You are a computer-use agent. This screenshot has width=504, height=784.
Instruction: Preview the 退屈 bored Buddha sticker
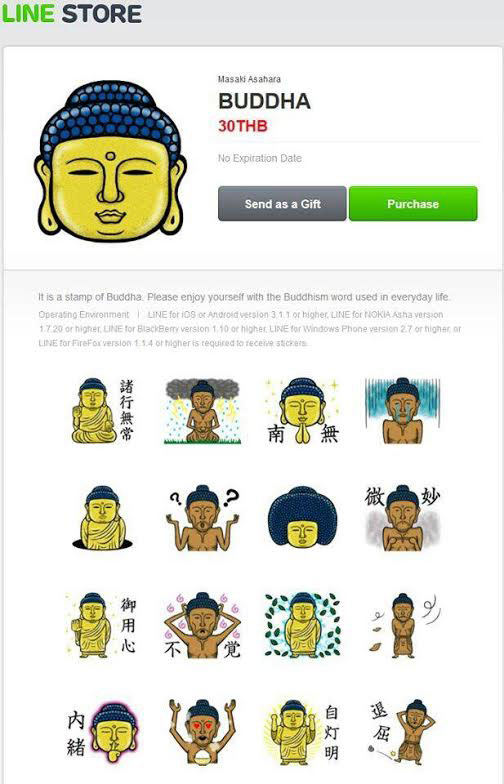click(402, 732)
